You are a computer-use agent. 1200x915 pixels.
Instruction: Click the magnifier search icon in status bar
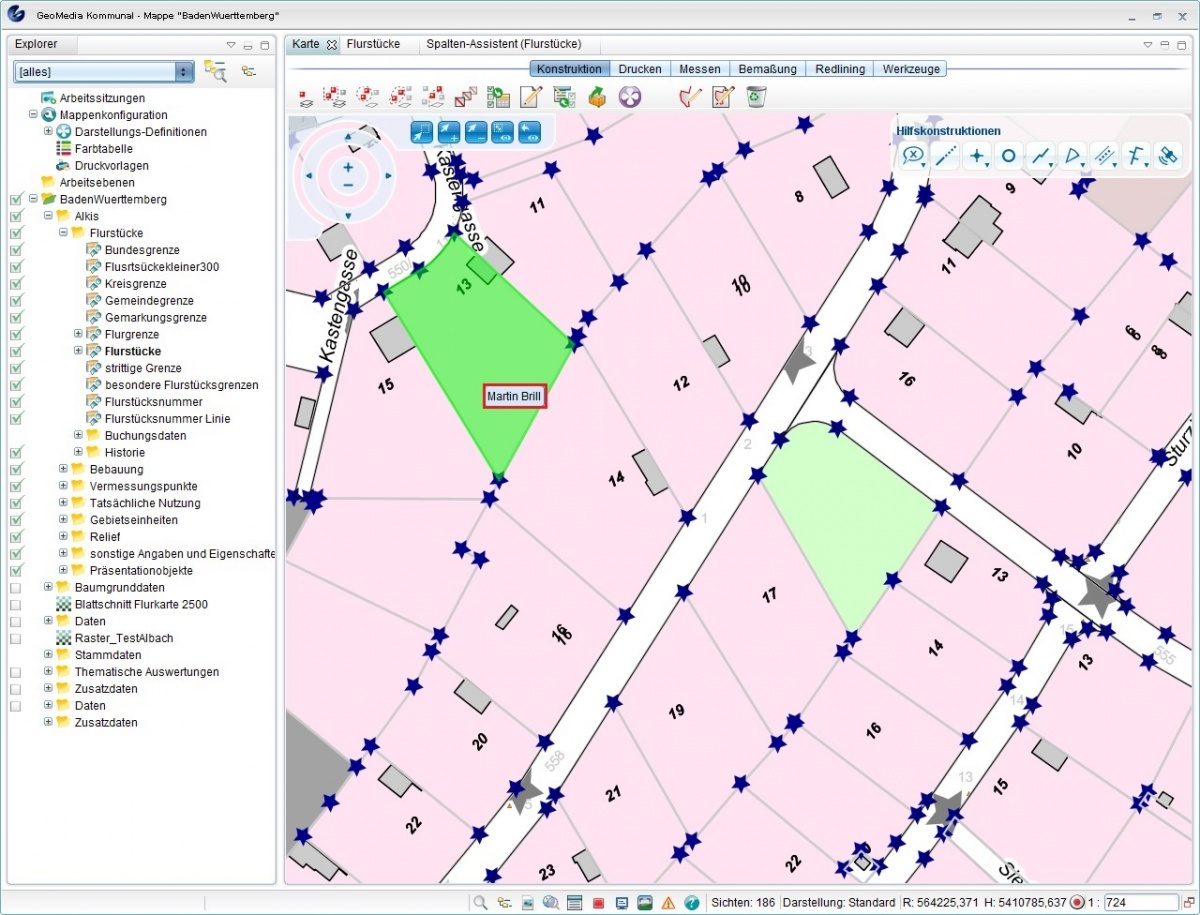480,902
